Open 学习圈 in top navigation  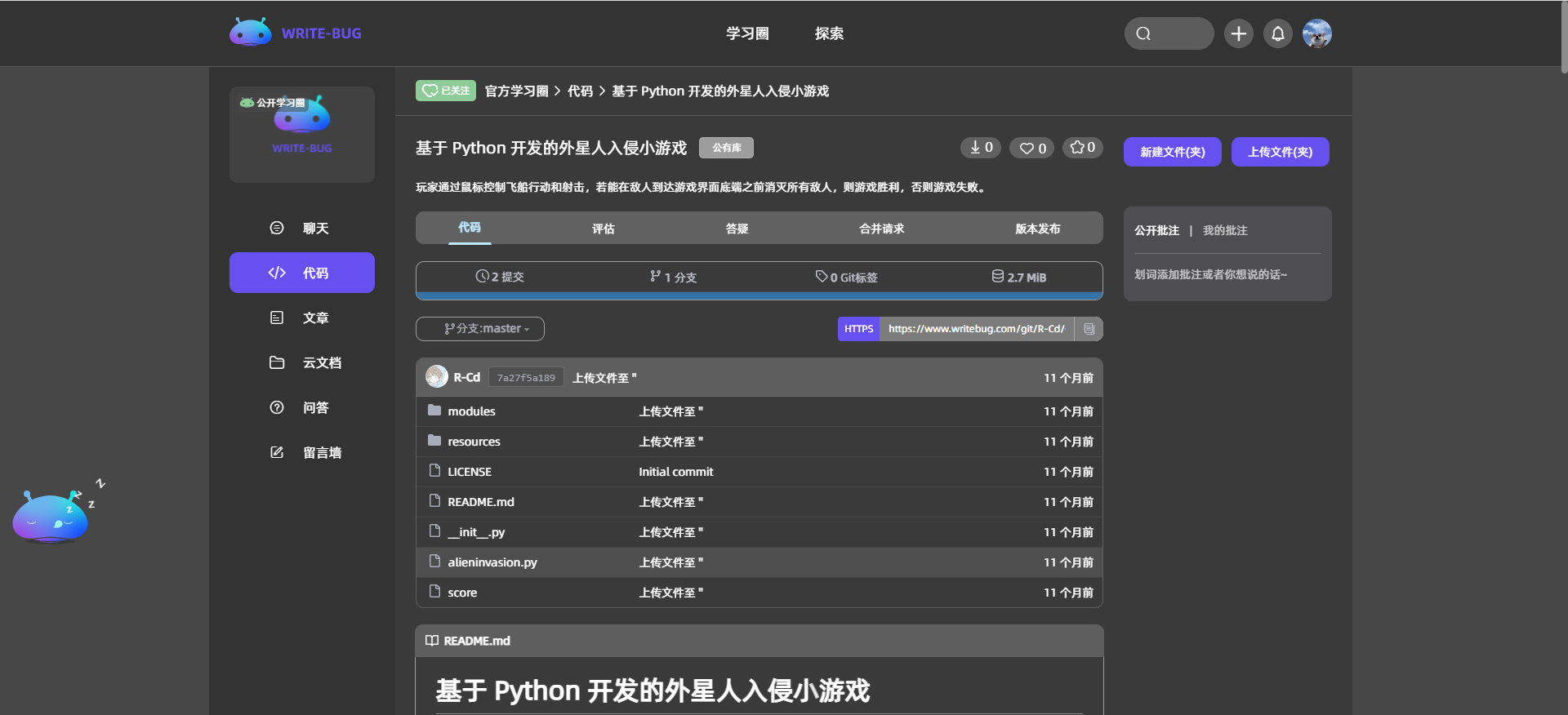(747, 33)
